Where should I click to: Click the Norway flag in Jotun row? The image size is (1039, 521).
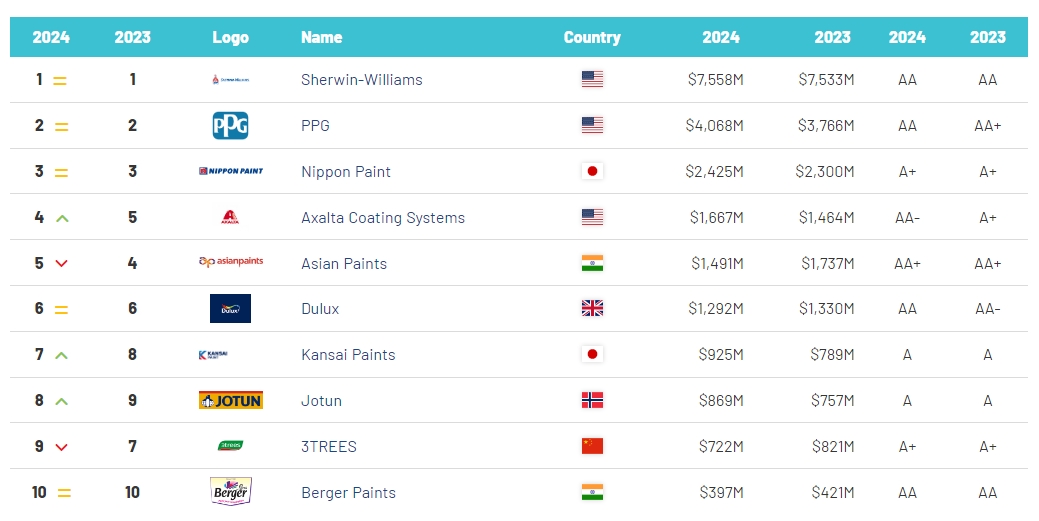click(x=592, y=400)
